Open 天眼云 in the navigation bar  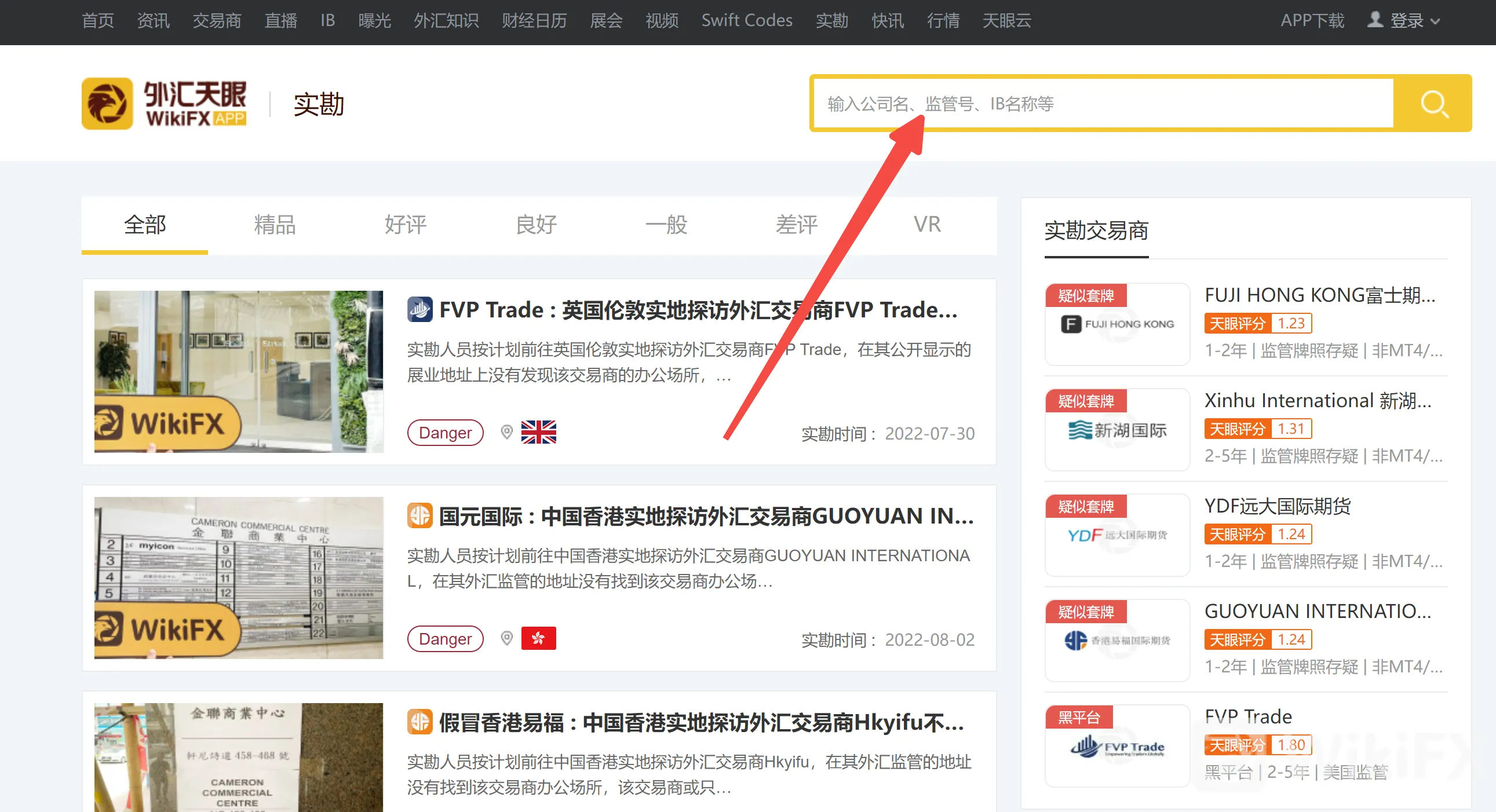tap(1007, 20)
